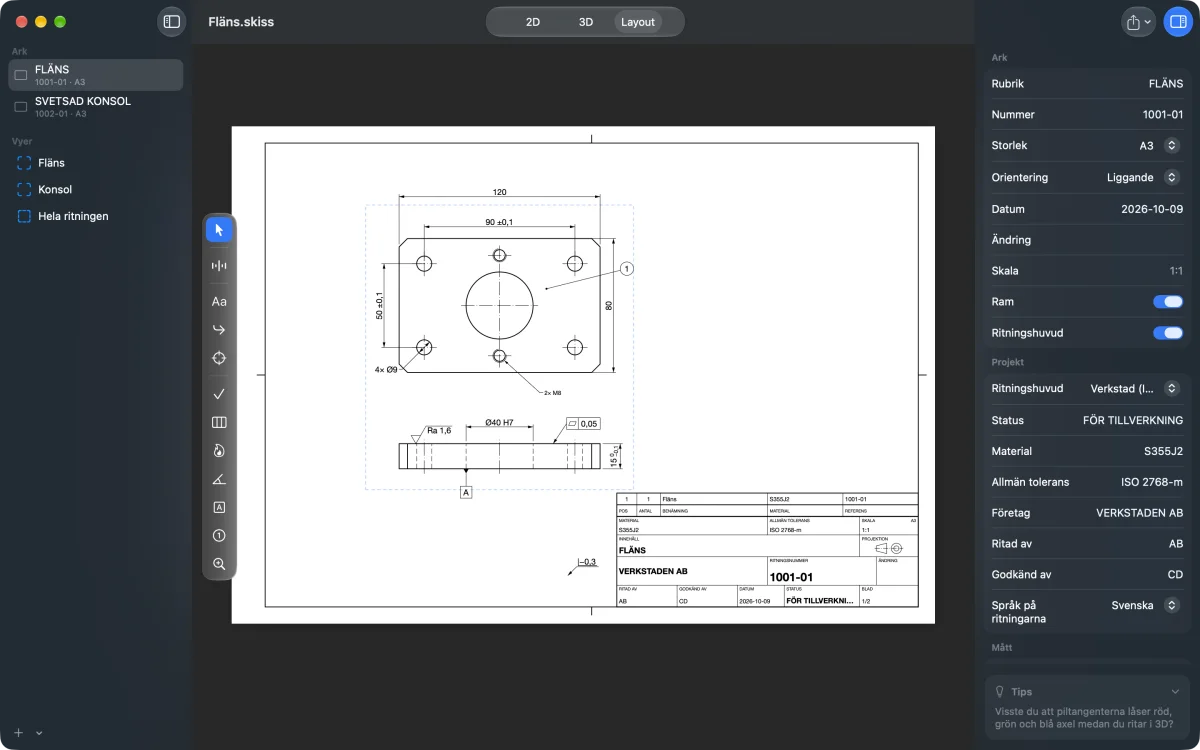Switch to the 3D tab
Viewport: 1200px width, 750px height.
pos(586,22)
